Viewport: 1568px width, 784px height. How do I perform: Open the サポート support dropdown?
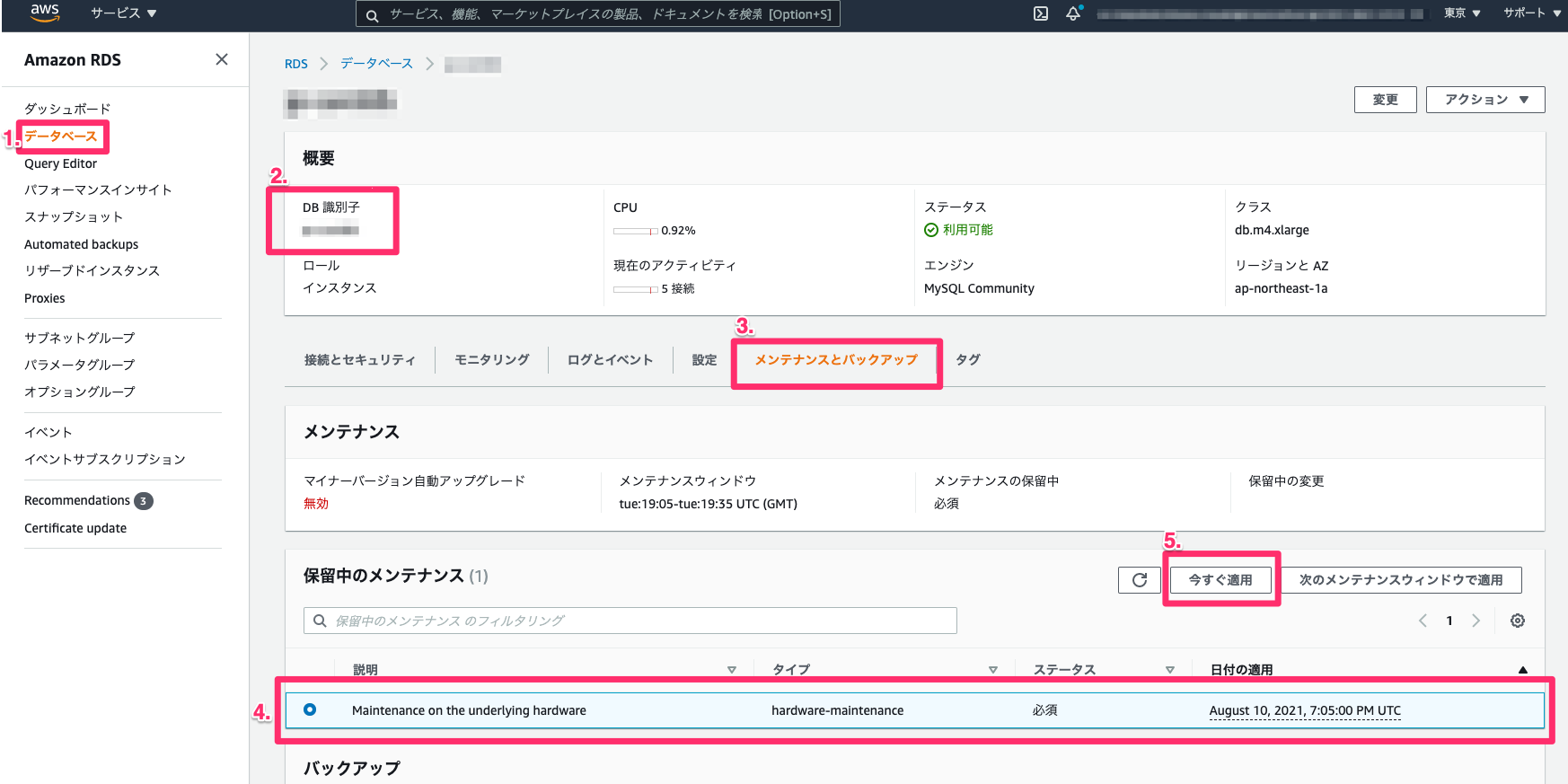1532,13
